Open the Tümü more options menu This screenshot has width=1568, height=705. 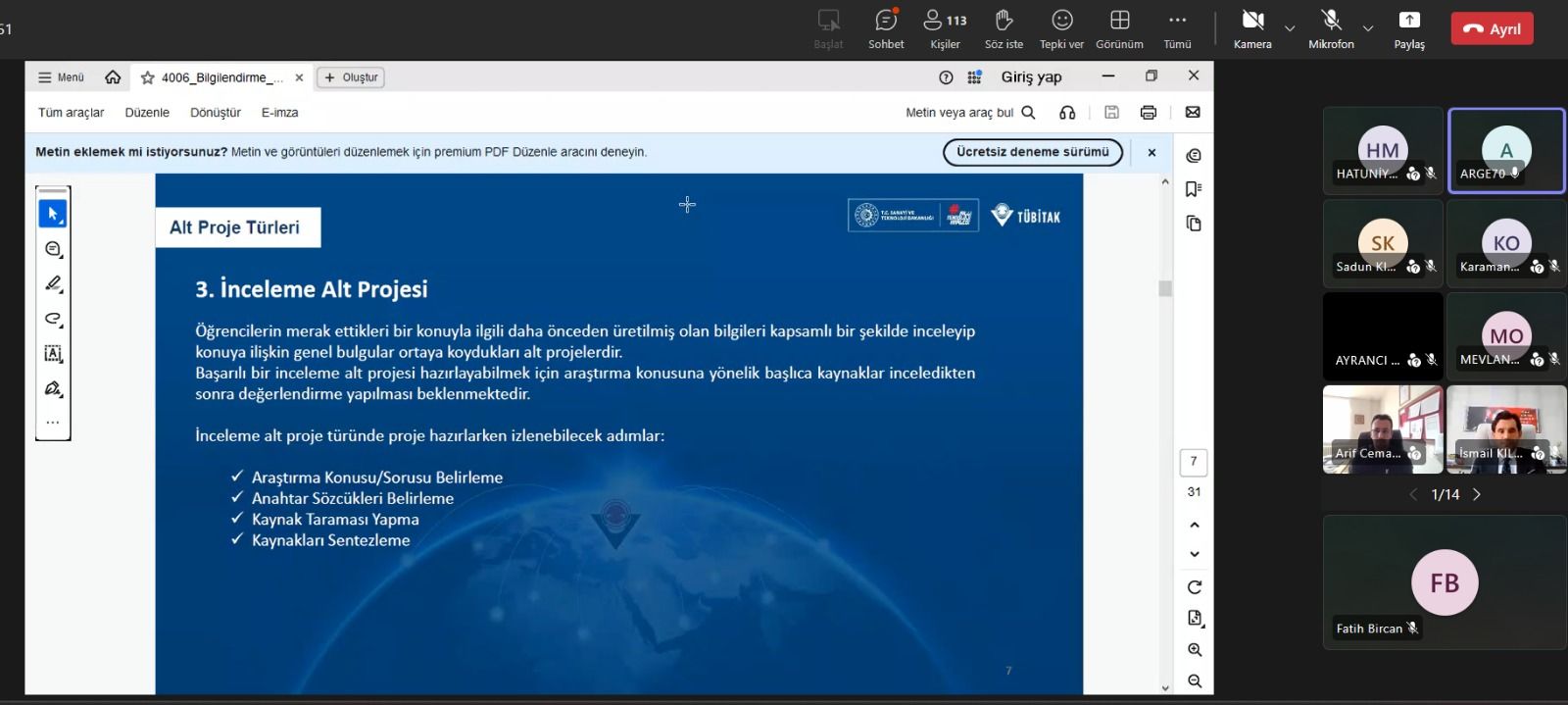coord(1177,28)
